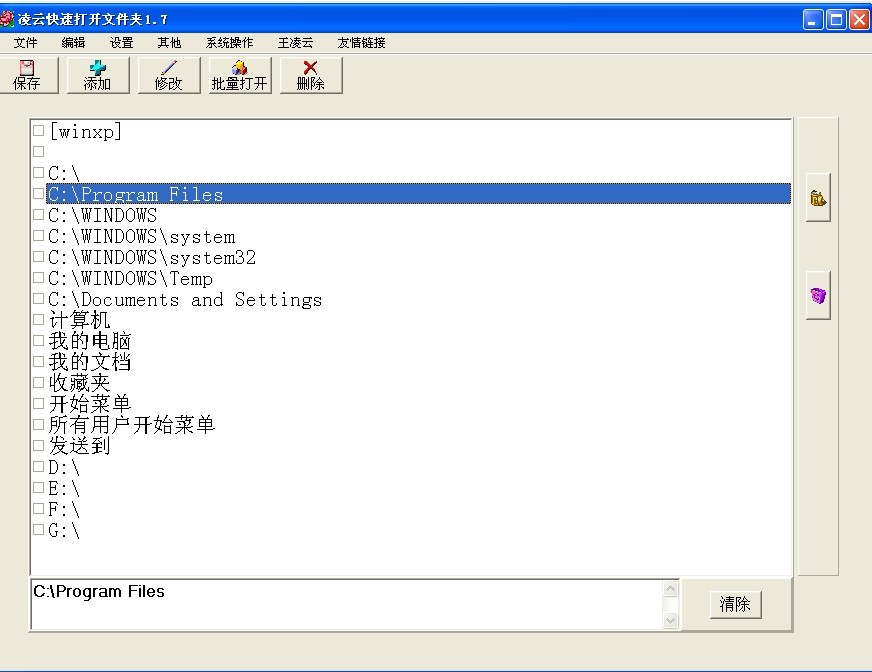This screenshot has width=872, height=672.
Task: Open the 文件 menu
Action: tap(25, 42)
